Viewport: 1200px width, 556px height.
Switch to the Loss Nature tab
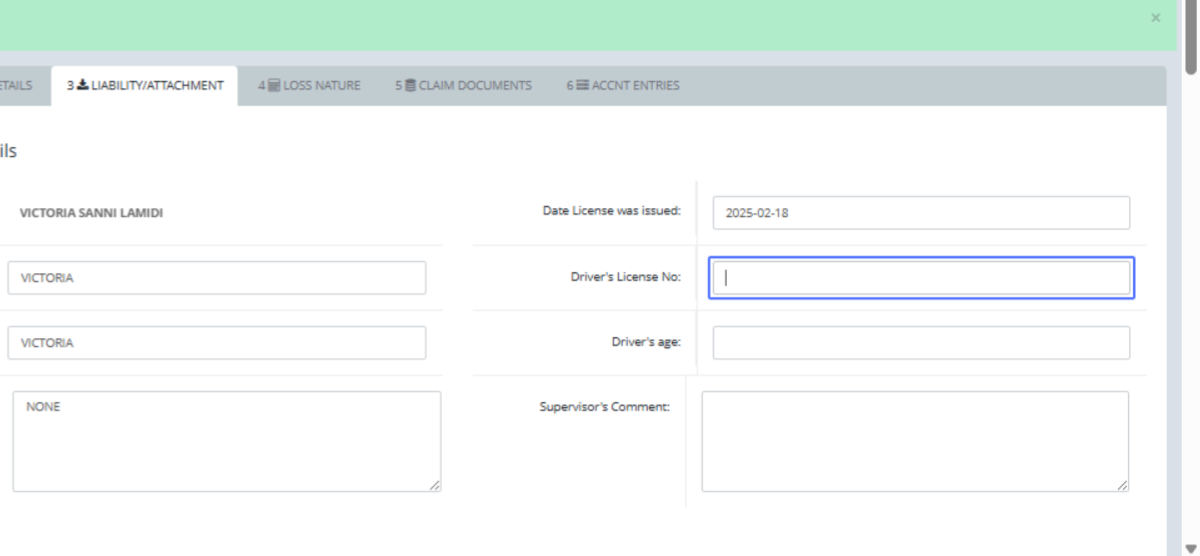[x=320, y=86]
